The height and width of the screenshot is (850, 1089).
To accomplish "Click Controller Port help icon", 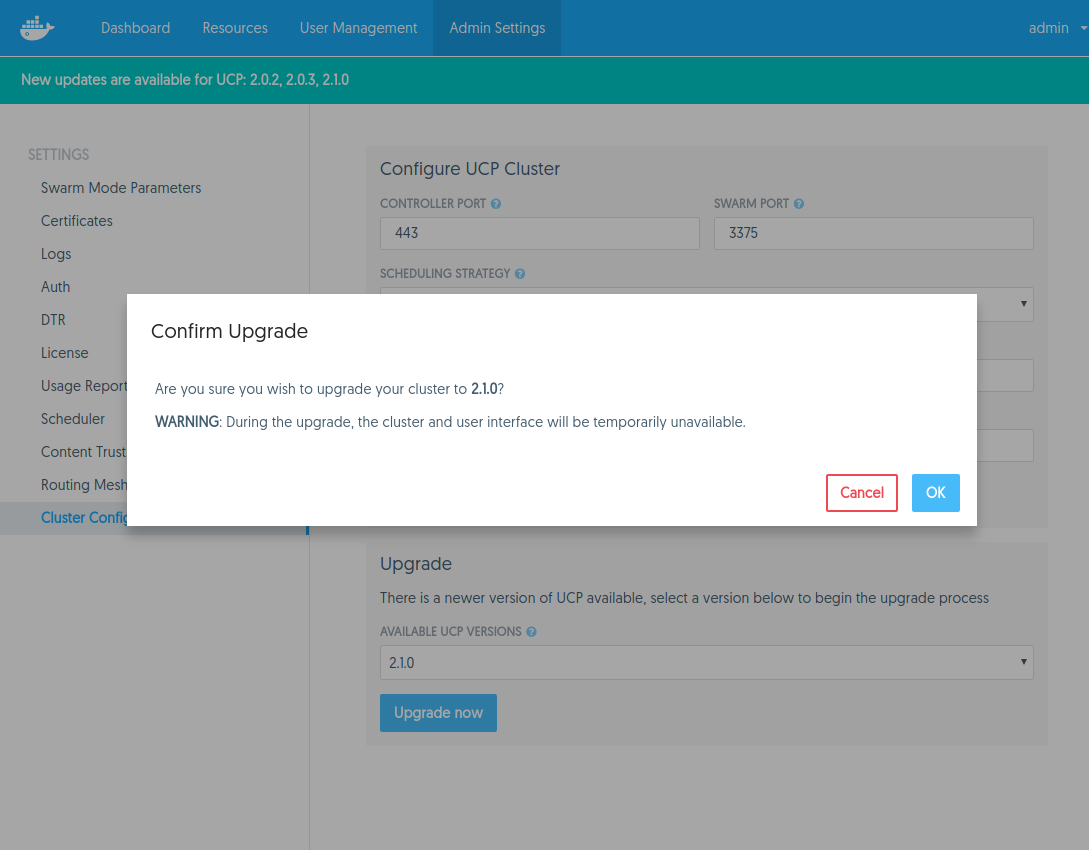I will (x=496, y=204).
